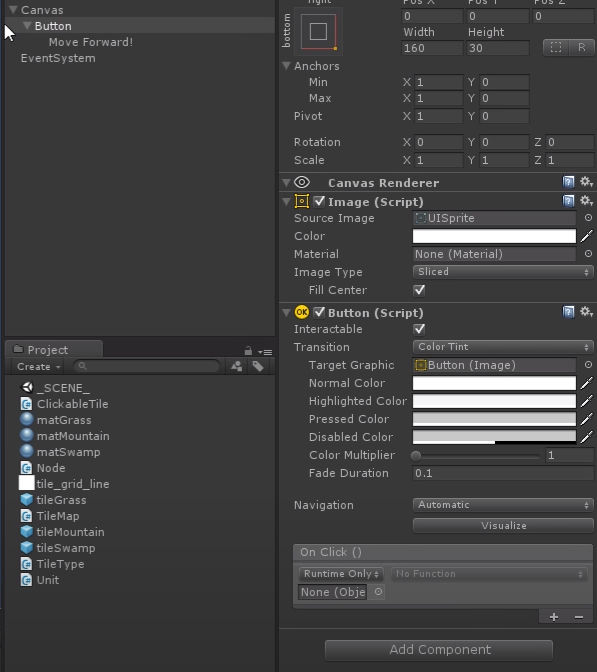Select Move Forward! in hierarchy

(91, 42)
